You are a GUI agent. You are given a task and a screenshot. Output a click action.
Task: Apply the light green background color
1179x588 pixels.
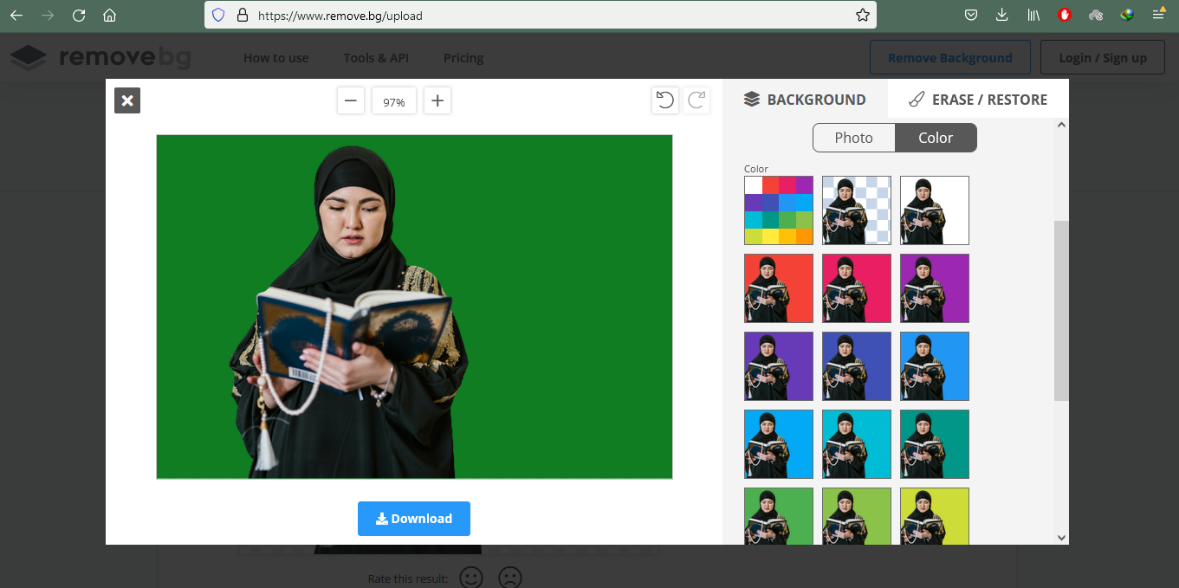pyautogui.click(x=856, y=516)
